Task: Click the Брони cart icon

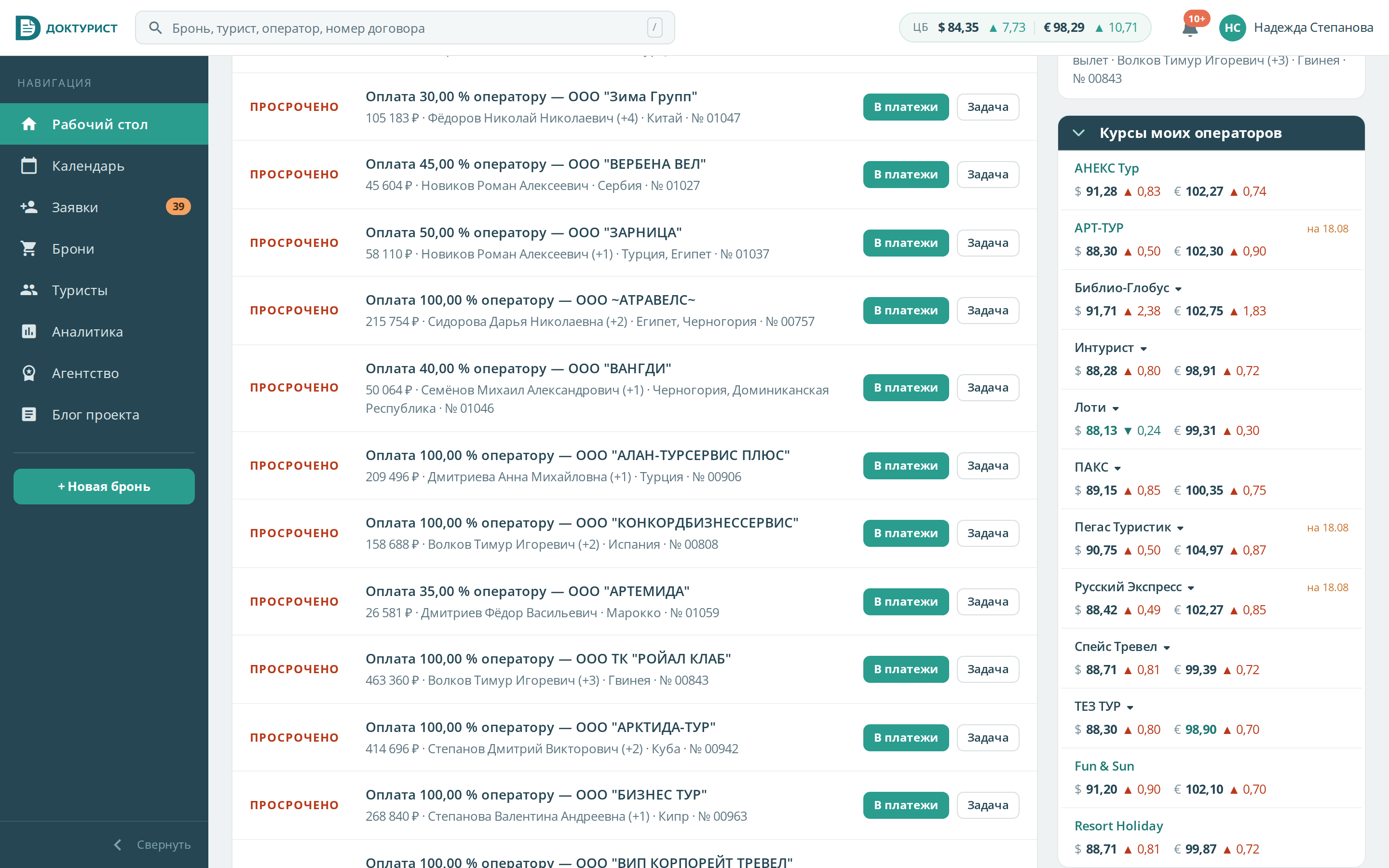Action: tap(29, 248)
